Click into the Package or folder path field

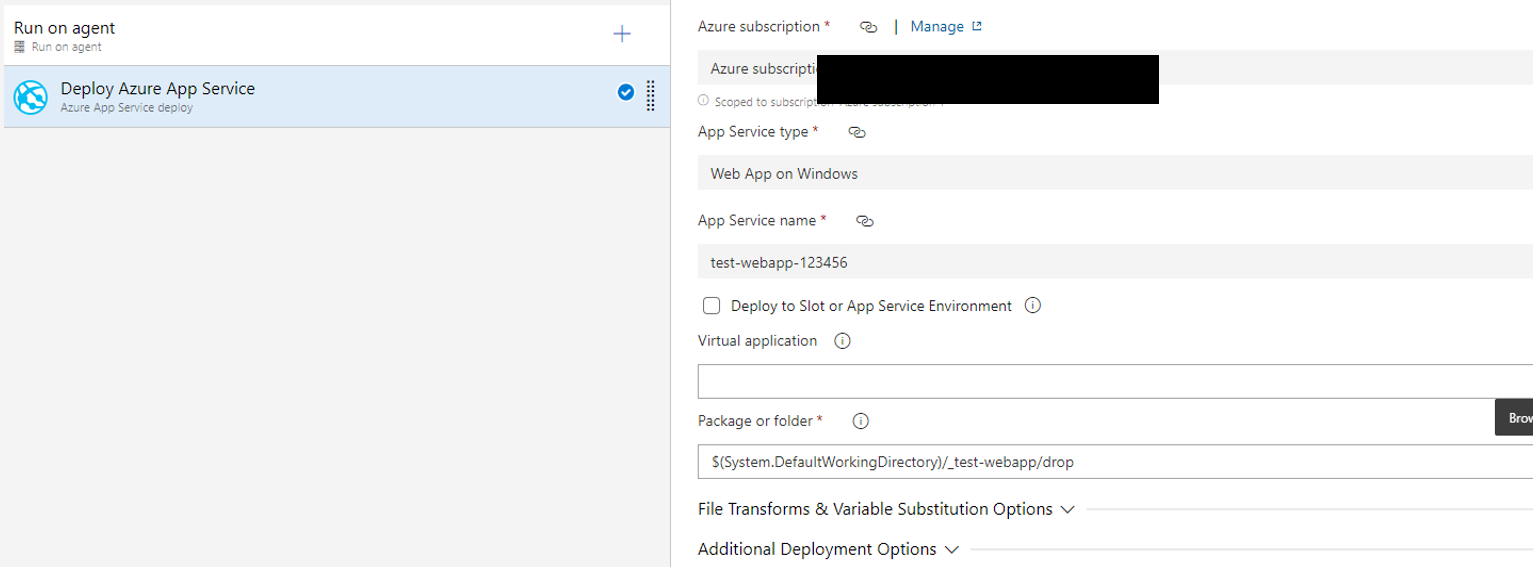tap(1115, 461)
